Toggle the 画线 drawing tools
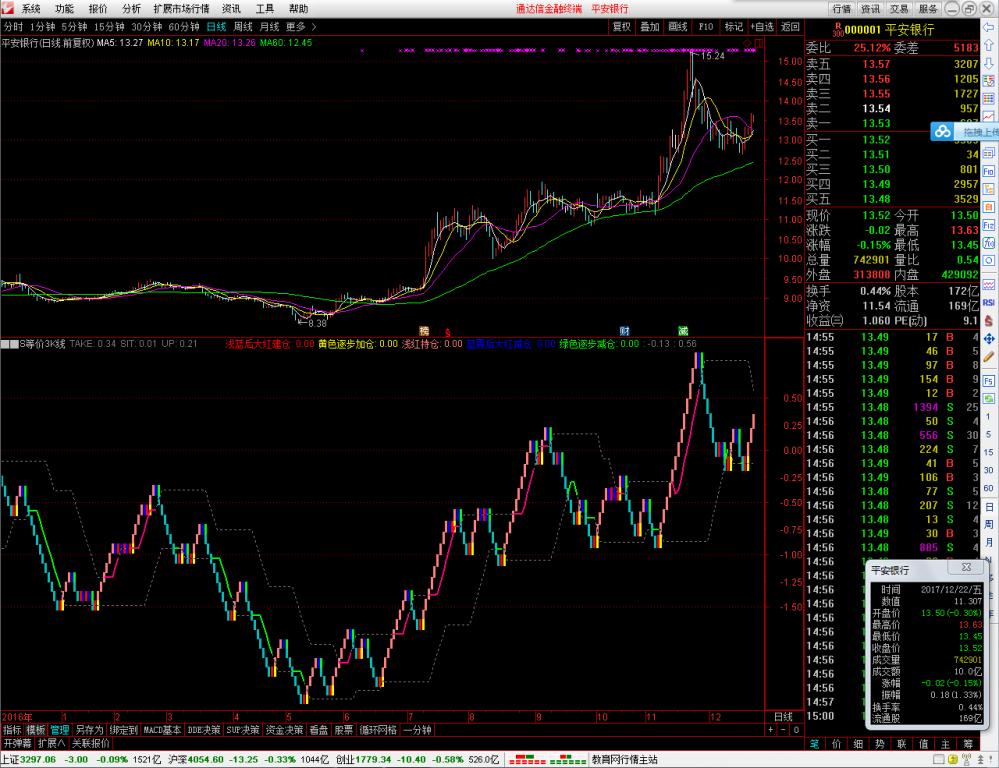The height and width of the screenshot is (768, 999). click(677, 27)
